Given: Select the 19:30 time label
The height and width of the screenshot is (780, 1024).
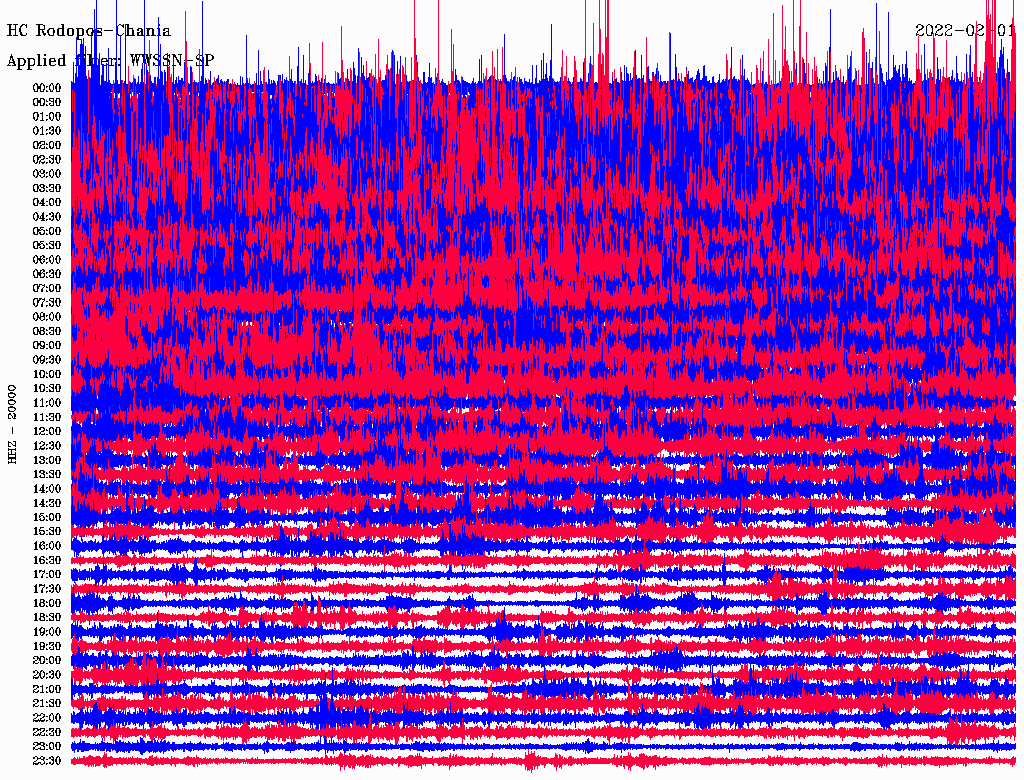Looking at the screenshot, I should click(x=47, y=646).
